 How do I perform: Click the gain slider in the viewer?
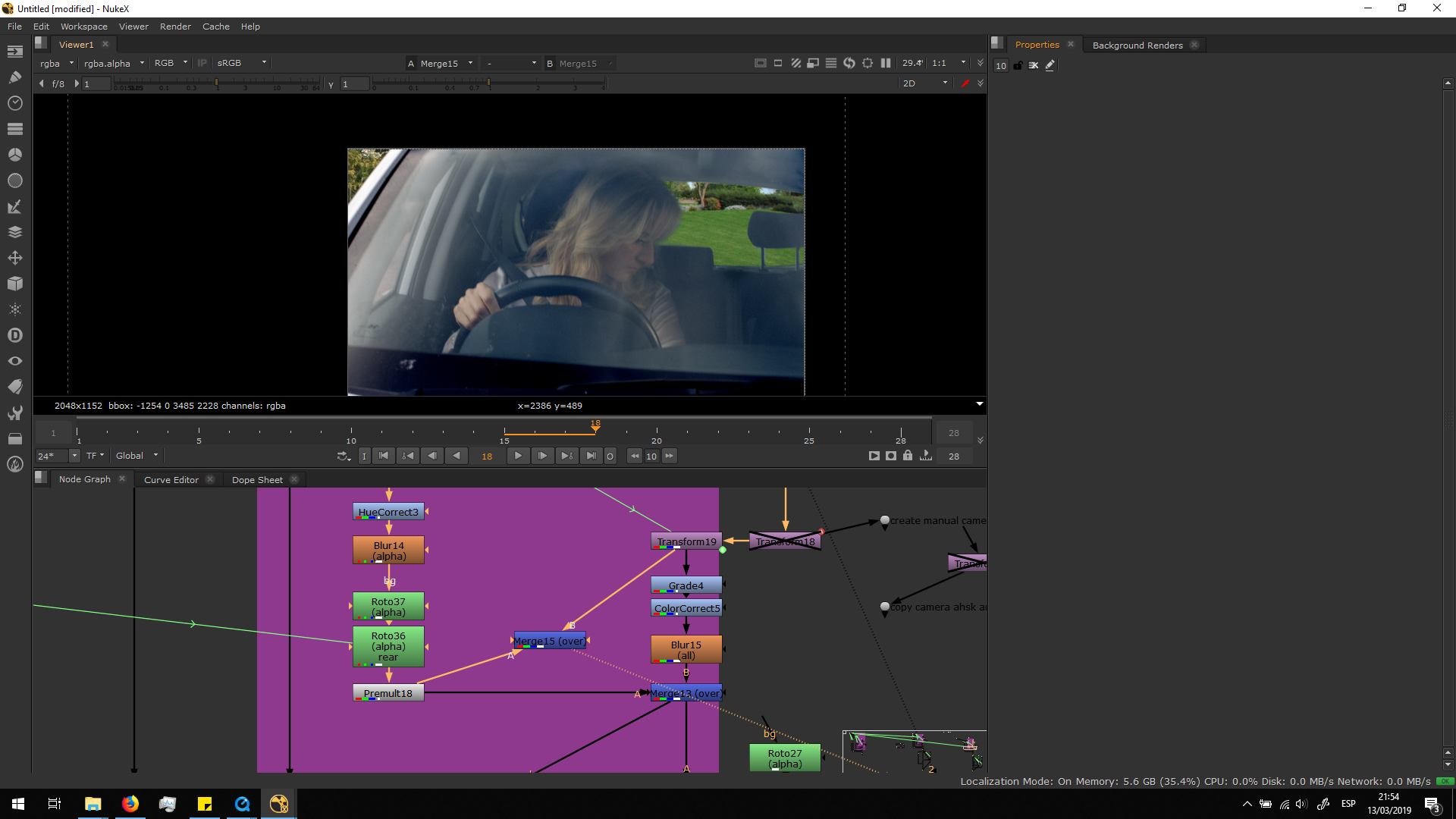click(x=216, y=82)
